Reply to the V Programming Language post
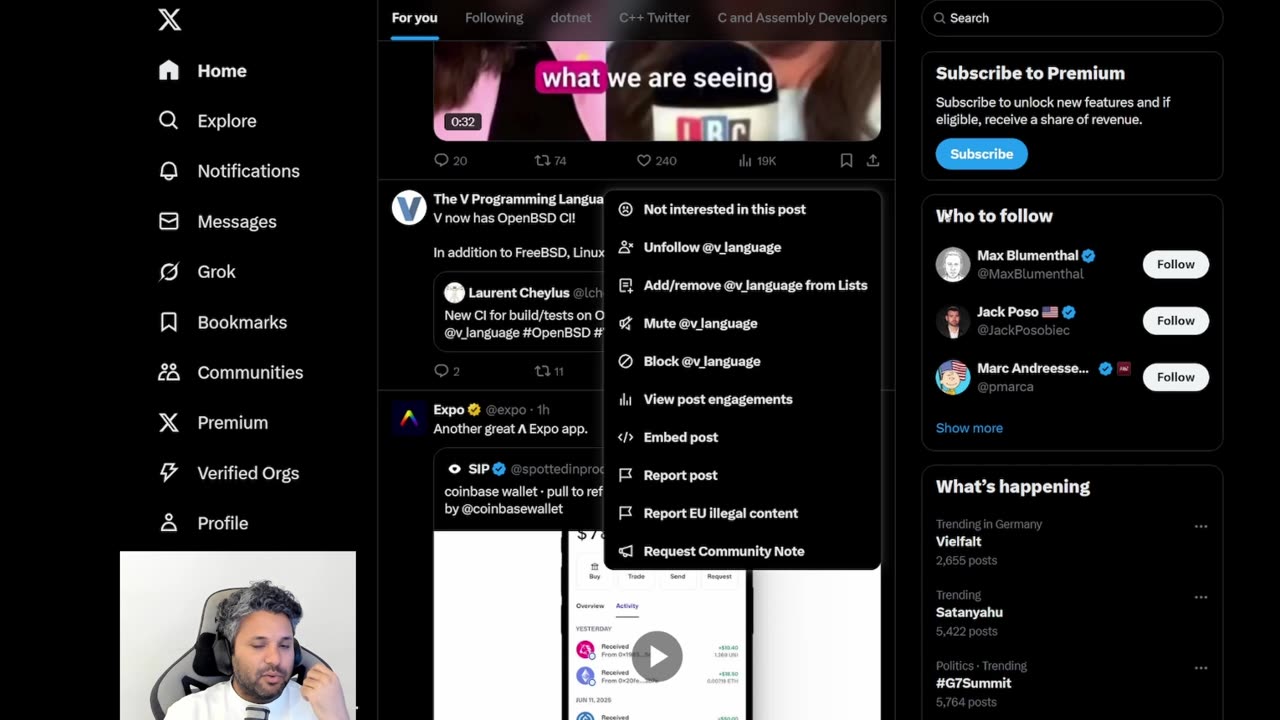Viewport: 1280px width, 720px height. click(447, 371)
